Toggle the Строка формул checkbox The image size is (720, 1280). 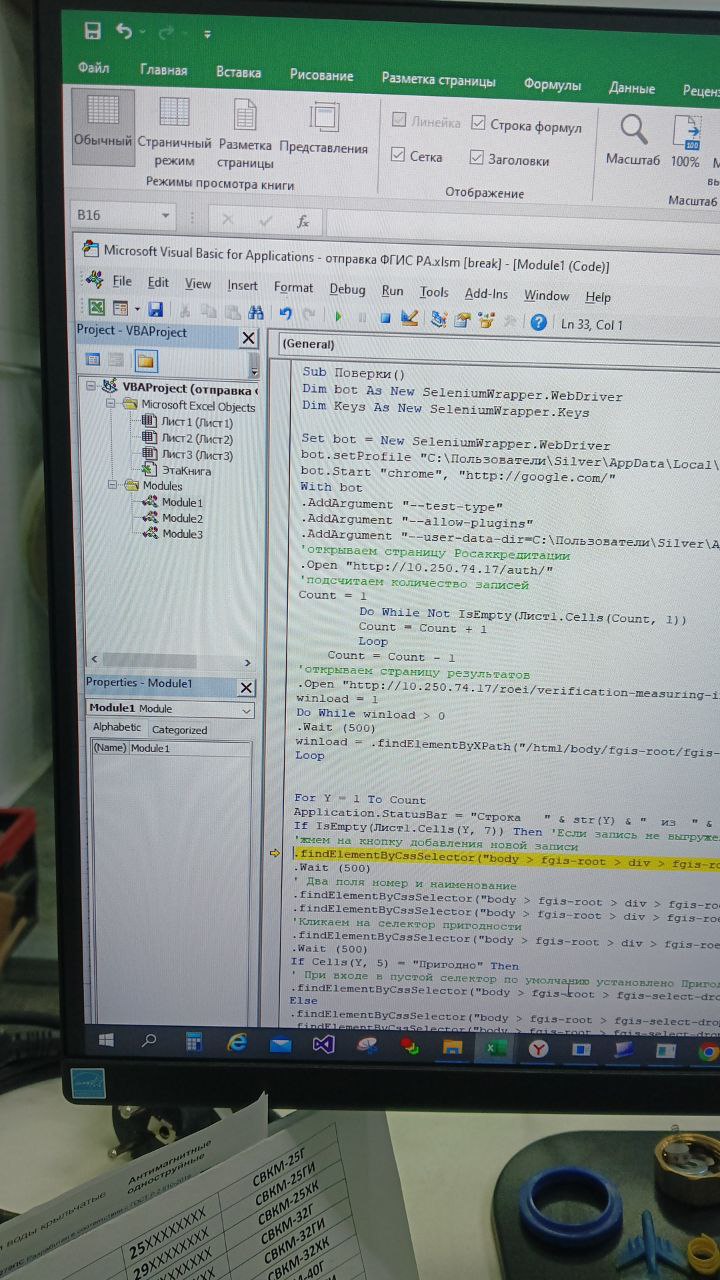coord(478,125)
